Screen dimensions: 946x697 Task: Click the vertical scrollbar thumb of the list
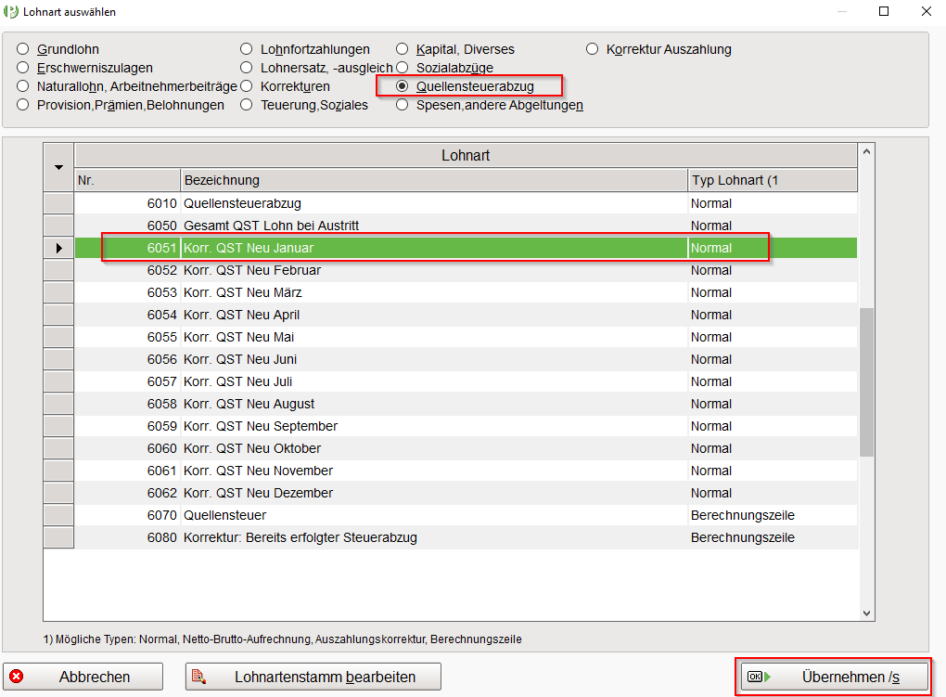[866, 382]
